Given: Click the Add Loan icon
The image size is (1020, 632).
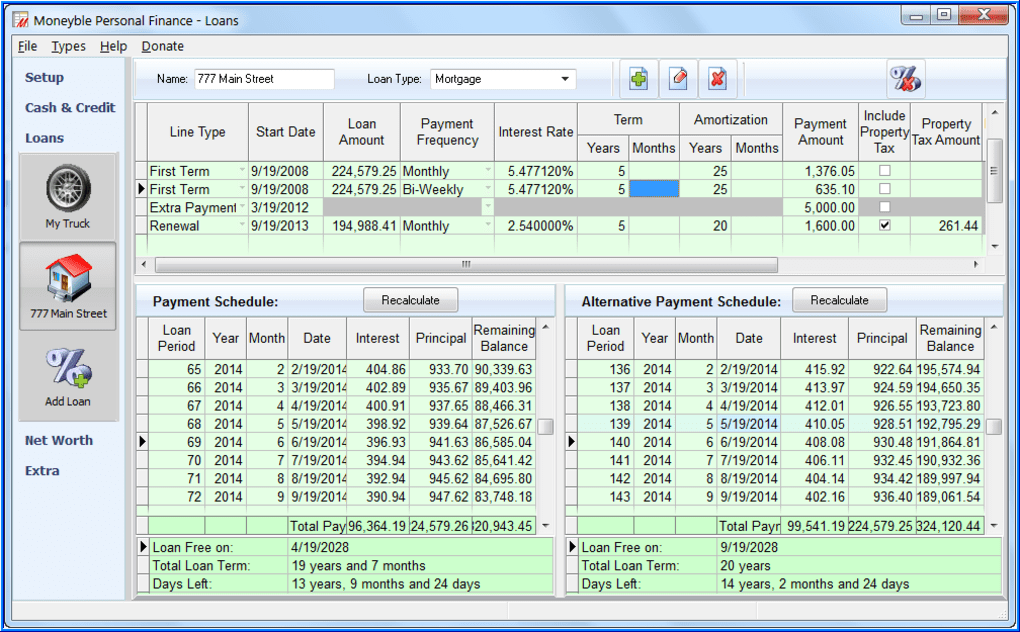Looking at the screenshot, I should click(67, 370).
